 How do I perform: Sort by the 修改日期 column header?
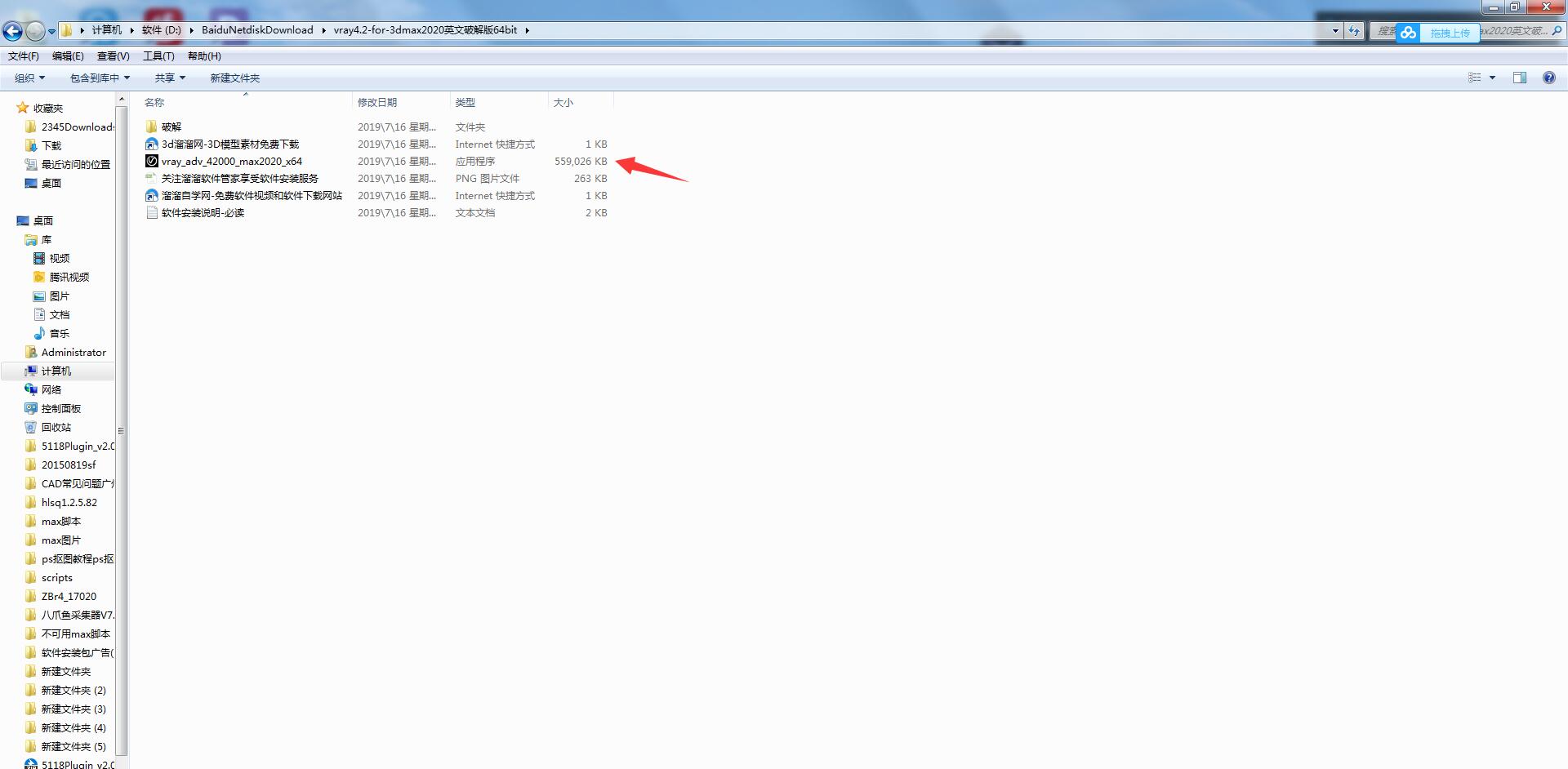tap(377, 102)
